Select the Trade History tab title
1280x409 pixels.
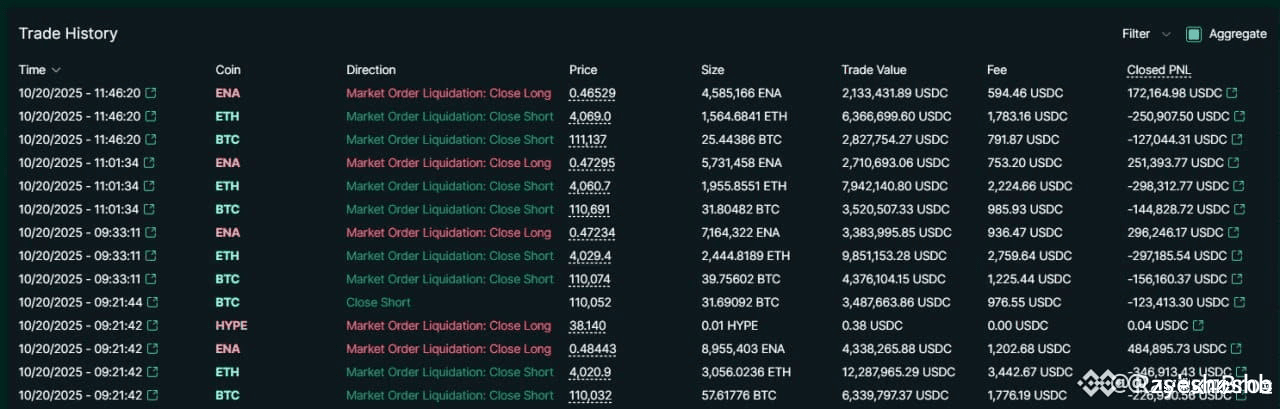click(x=68, y=34)
